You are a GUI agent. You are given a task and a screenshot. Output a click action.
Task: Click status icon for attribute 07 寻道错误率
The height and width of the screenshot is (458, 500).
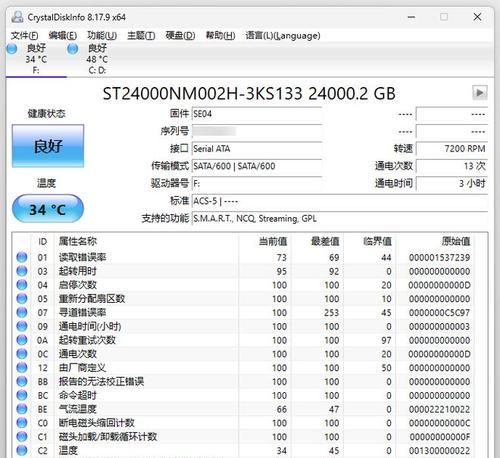(22, 313)
